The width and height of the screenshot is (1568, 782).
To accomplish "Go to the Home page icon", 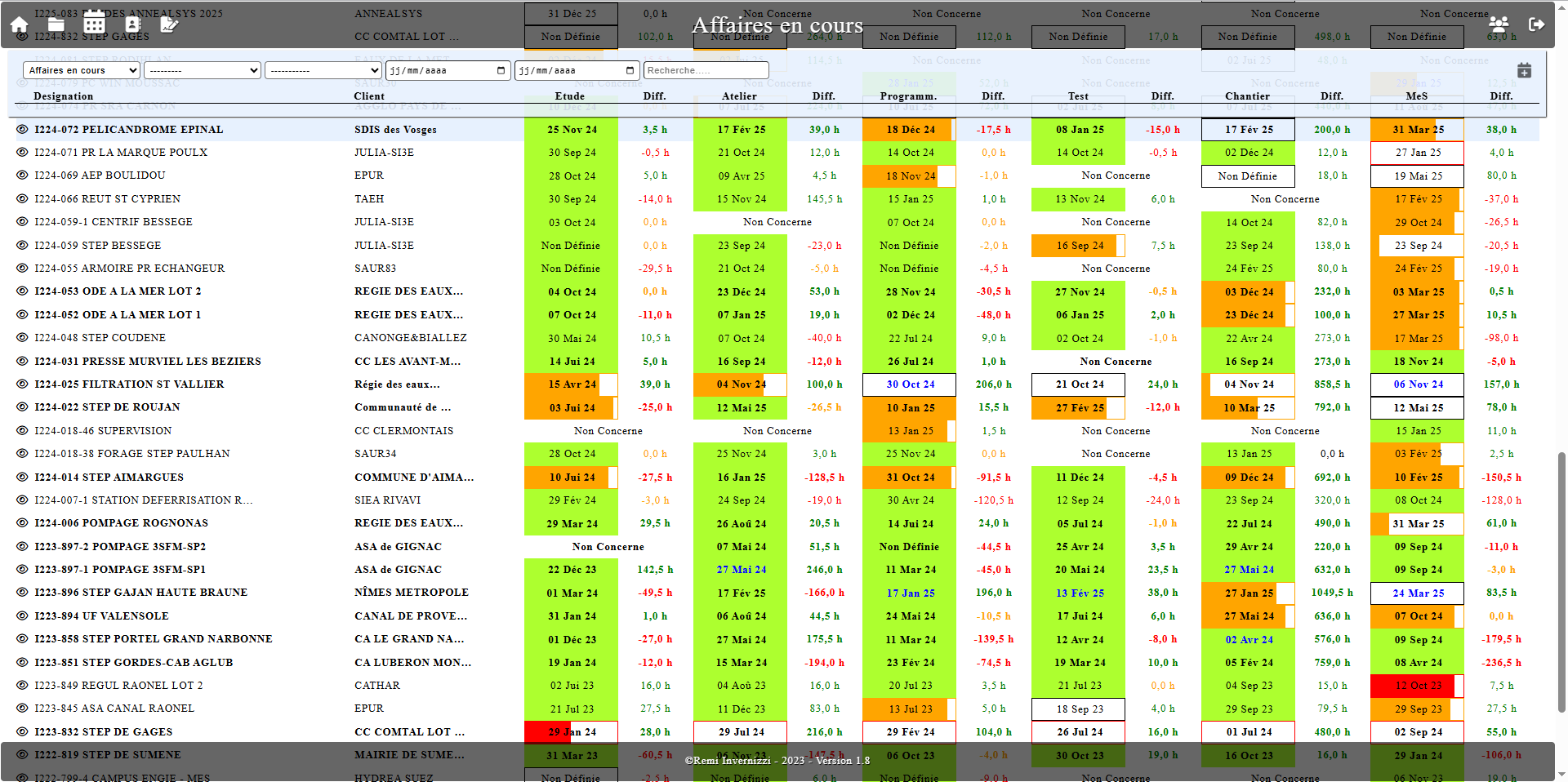I will [x=20, y=24].
